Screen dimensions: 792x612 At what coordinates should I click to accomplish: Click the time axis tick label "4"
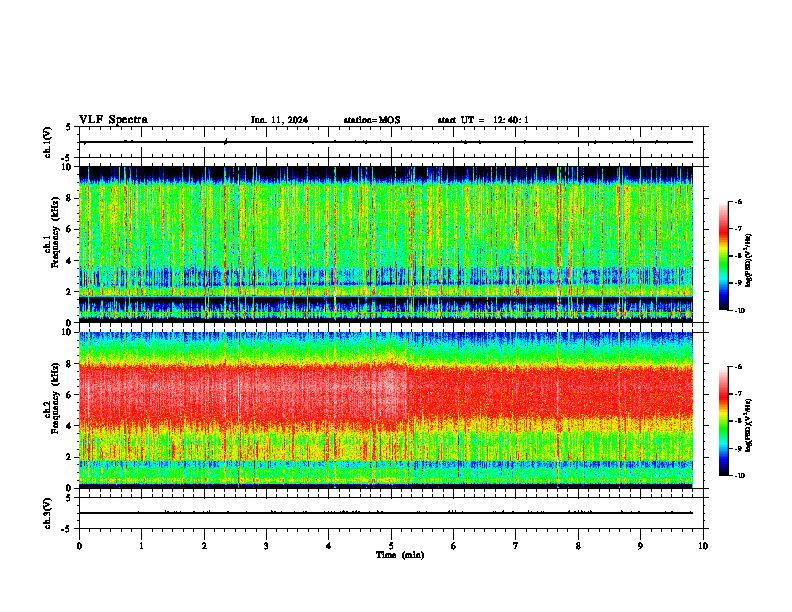(329, 546)
